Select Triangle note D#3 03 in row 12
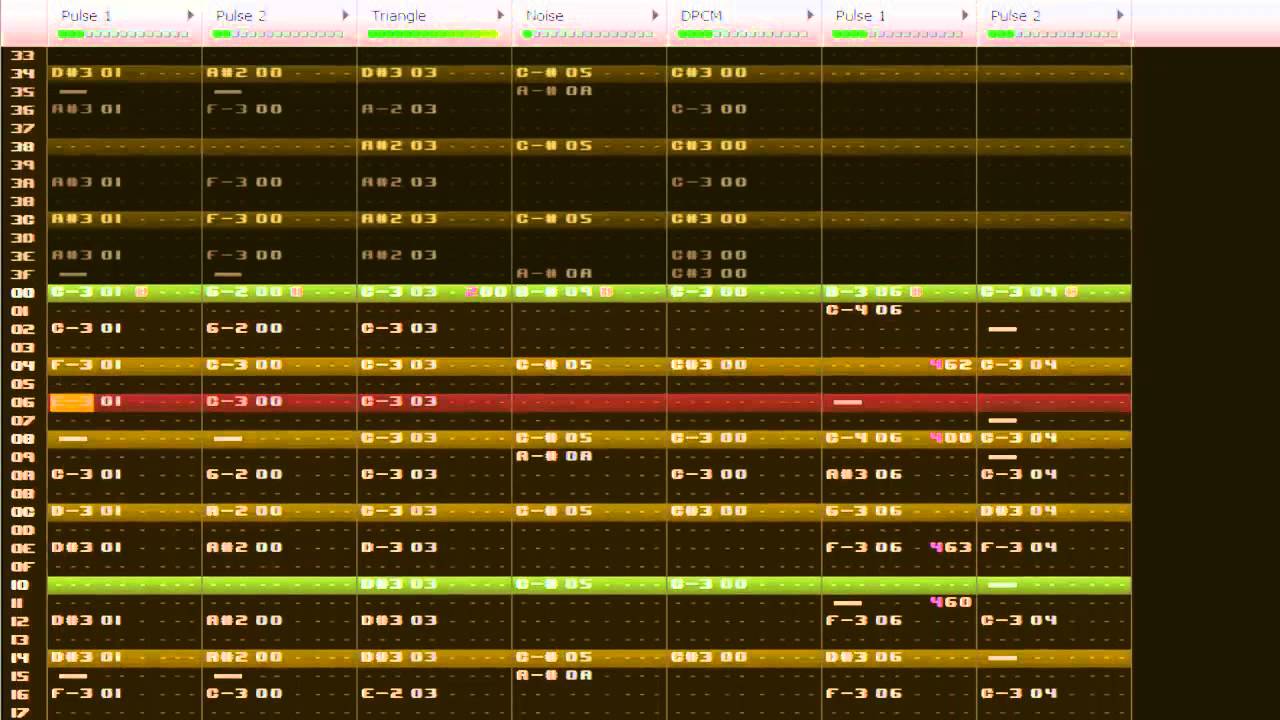 [x=399, y=620]
